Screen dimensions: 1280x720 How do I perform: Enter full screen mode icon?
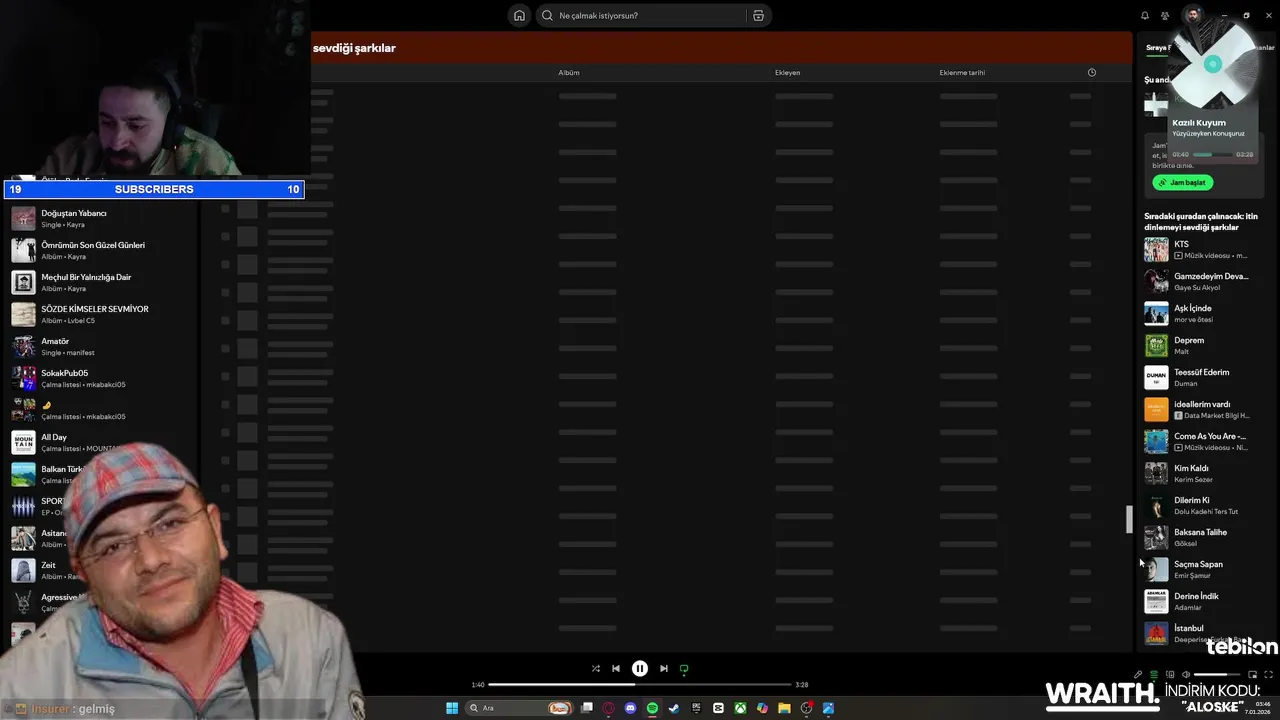pos(1269,674)
